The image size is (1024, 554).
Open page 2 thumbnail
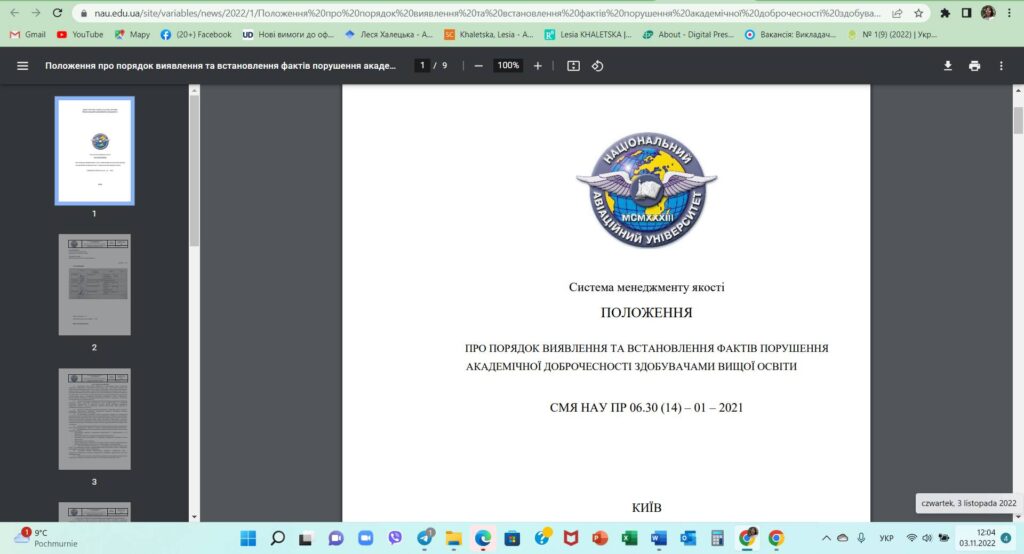coord(94,285)
